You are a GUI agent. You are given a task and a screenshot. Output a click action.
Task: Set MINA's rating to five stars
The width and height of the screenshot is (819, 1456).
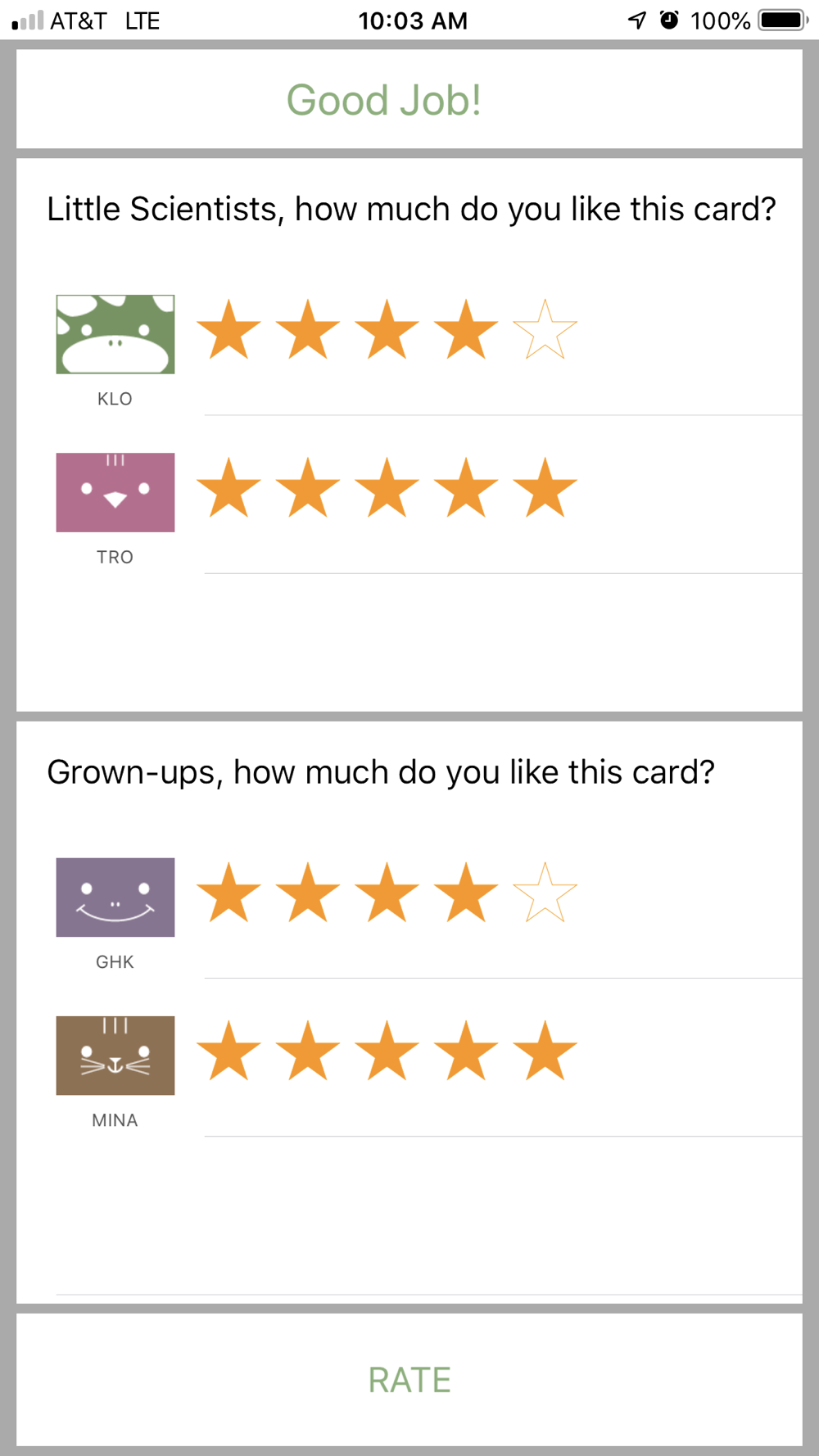545,1051
